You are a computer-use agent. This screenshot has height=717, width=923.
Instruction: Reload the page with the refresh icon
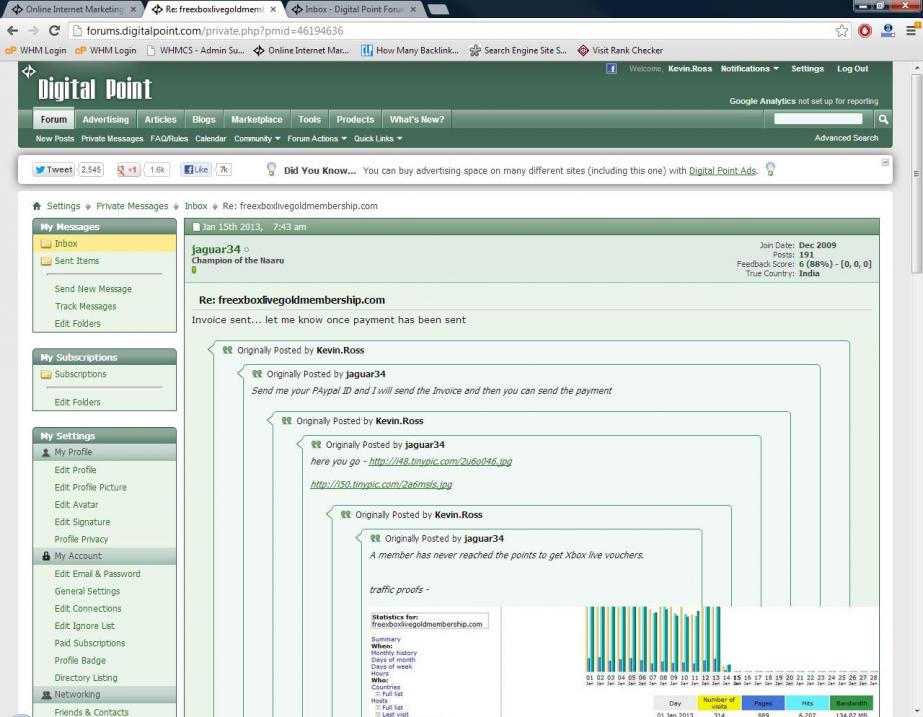point(54,31)
